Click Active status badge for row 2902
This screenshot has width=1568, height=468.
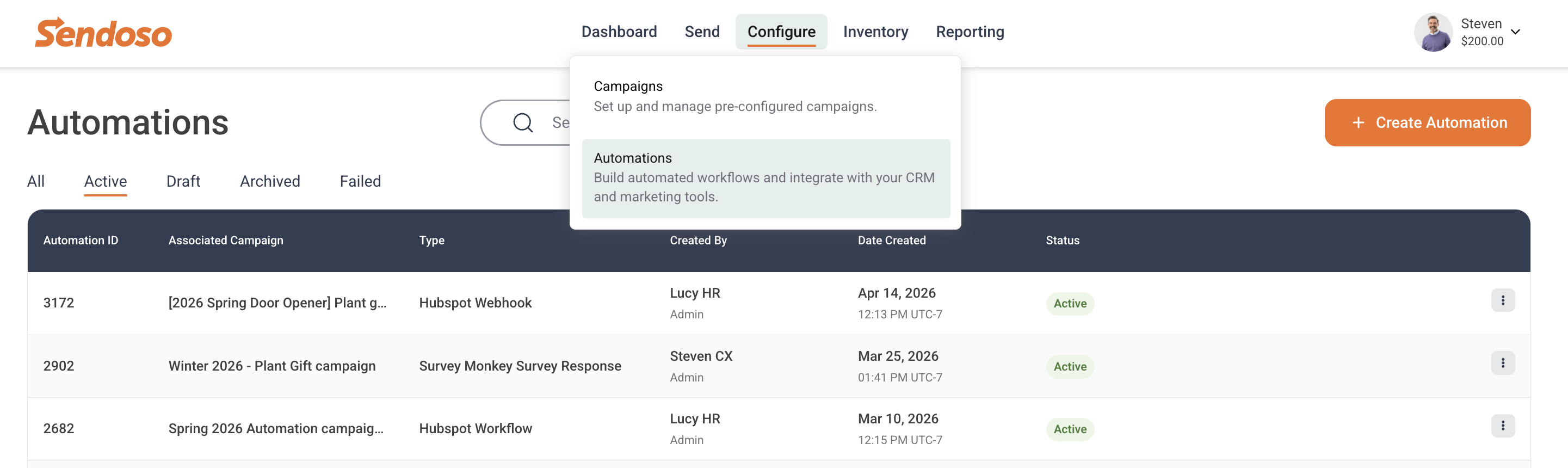[x=1070, y=366]
